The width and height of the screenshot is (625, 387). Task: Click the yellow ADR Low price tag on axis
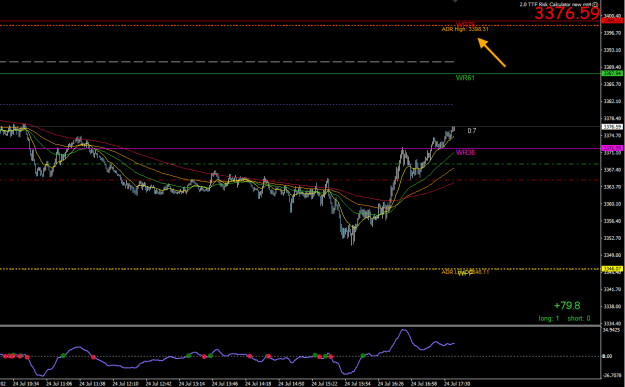[x=612, y=269]
